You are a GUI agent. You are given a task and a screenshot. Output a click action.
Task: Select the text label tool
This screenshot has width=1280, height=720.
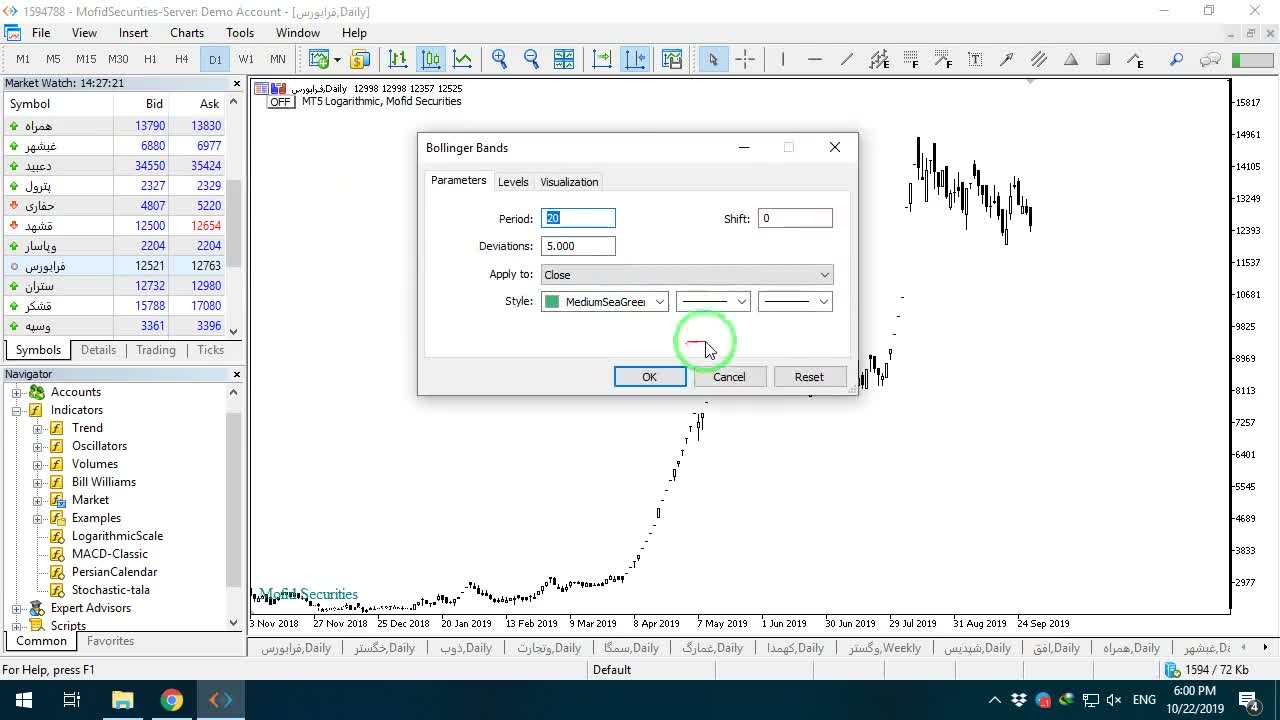click(975, 59)
